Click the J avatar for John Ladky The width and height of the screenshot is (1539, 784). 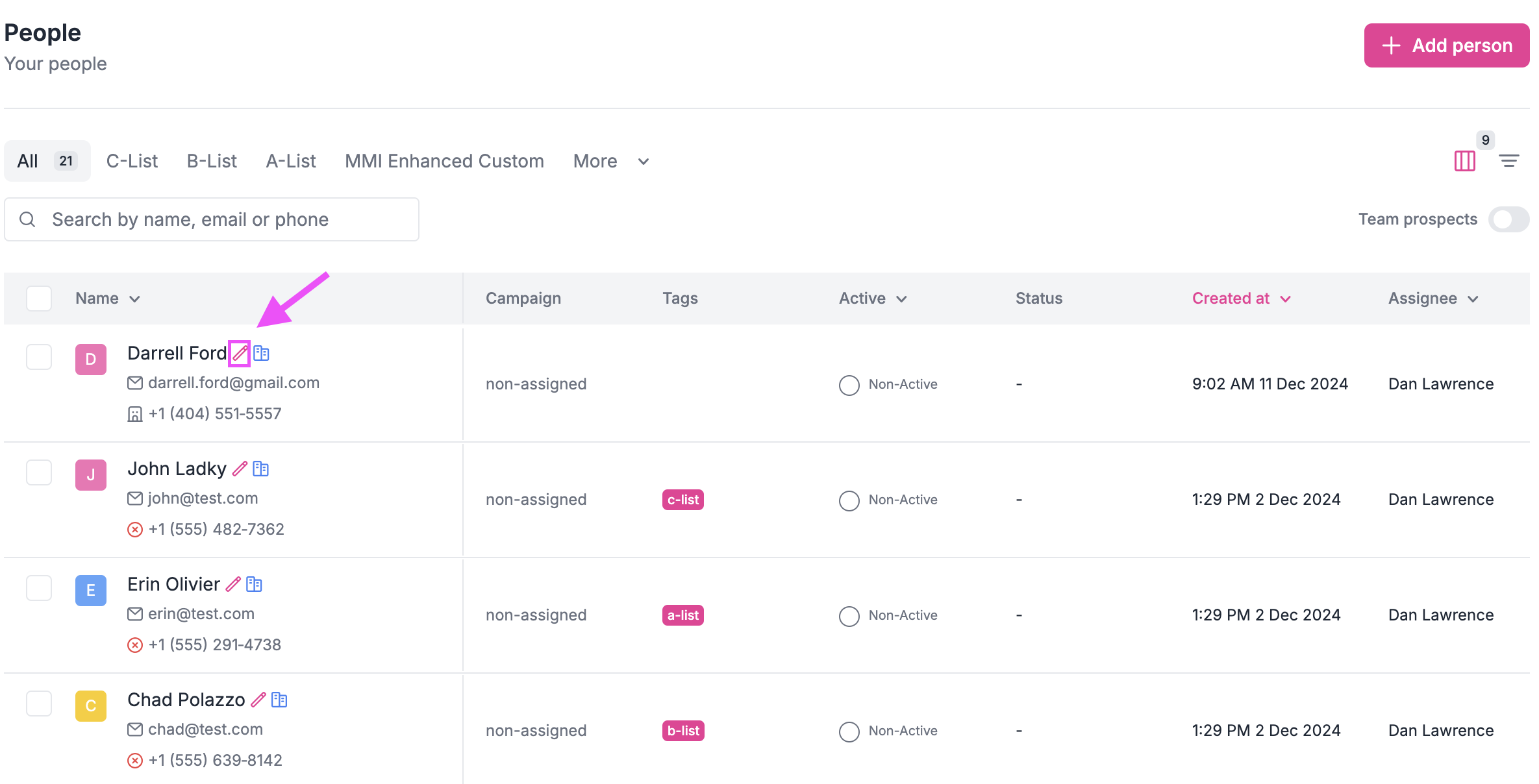click(x=91, y=475)
